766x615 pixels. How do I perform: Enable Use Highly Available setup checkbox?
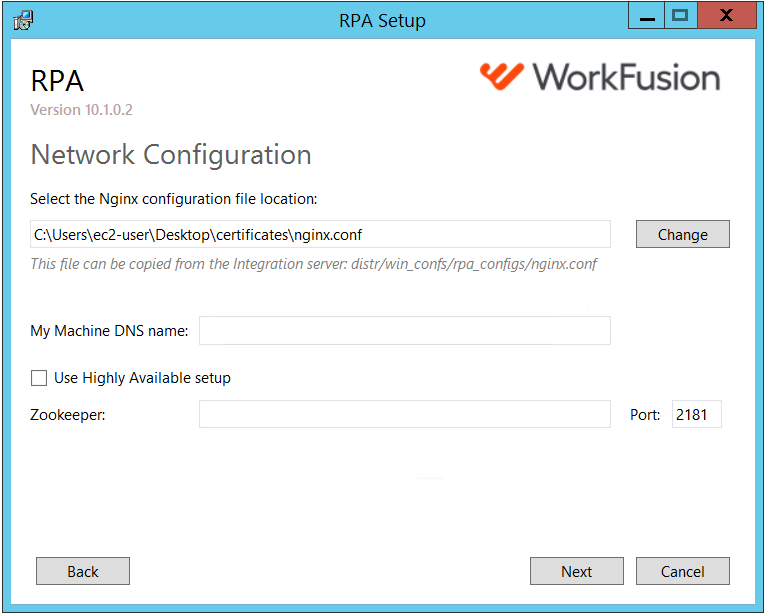(39, 378)
